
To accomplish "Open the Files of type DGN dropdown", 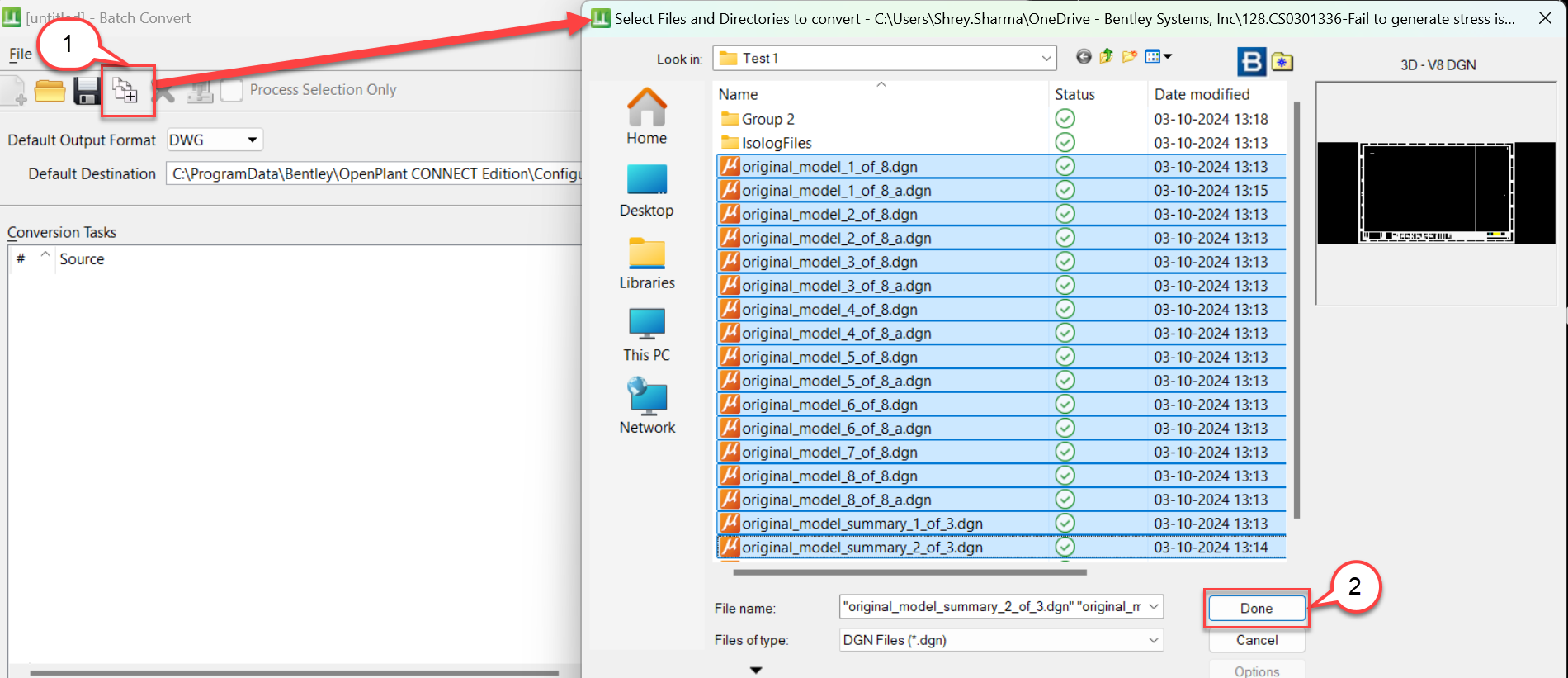I will [1001, 640].
